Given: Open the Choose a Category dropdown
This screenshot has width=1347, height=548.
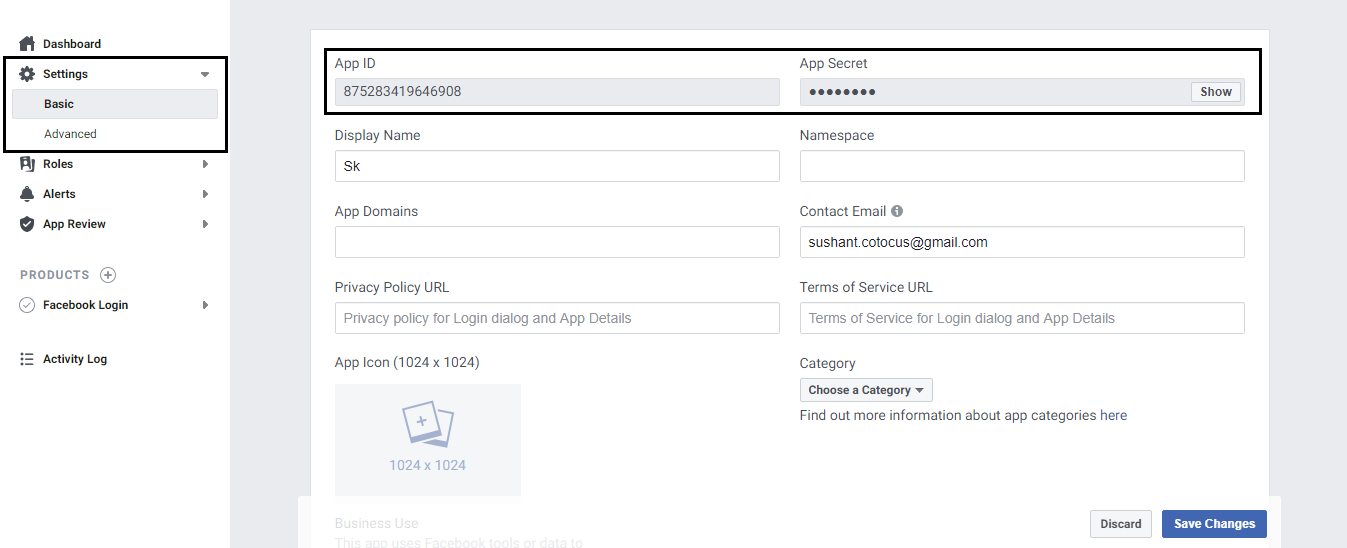Looking at the screenshot, I should pyautogui.click(x=865, y=390).
